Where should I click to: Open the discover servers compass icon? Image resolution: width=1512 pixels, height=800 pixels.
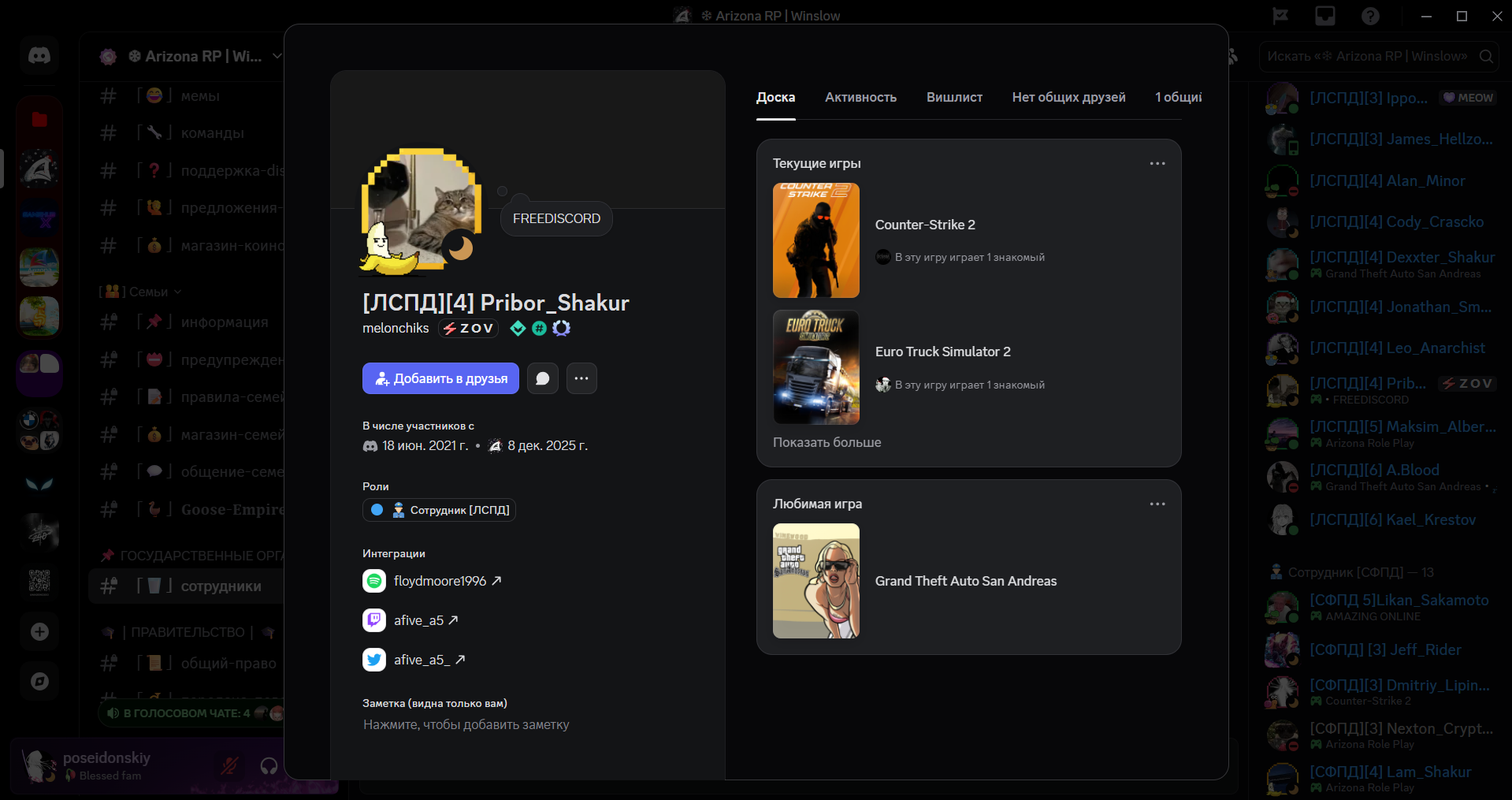point(39,682)
